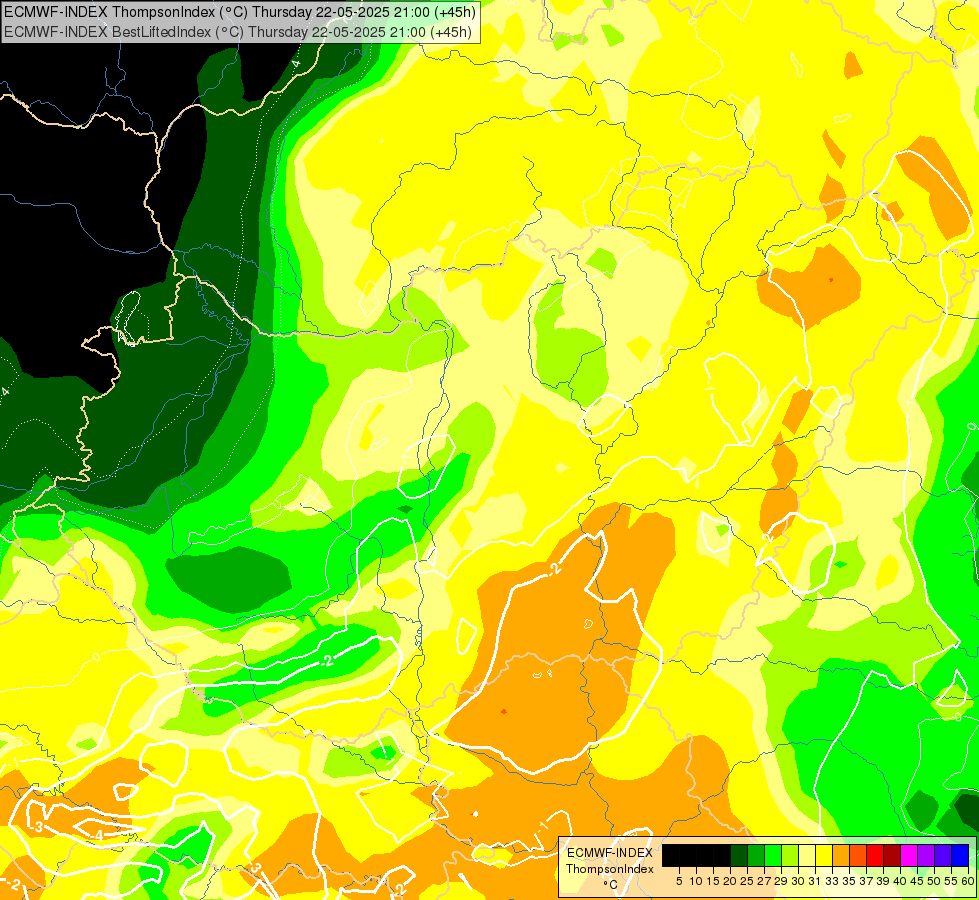
Task: Click the legend tick value '29'
Action: coord(781,881)
